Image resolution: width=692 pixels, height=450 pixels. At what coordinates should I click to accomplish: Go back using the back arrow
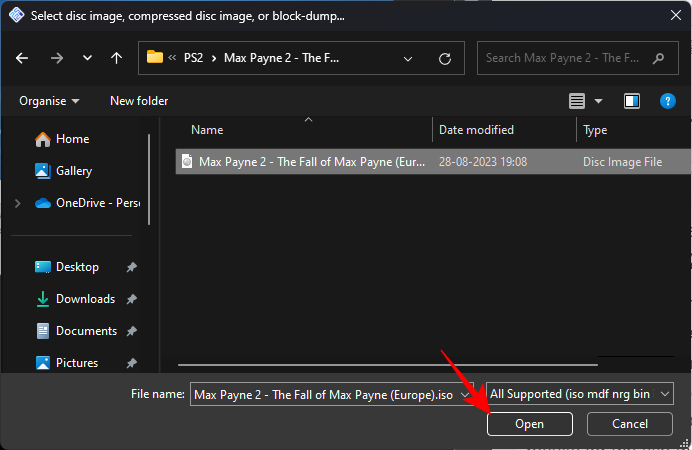22,58
